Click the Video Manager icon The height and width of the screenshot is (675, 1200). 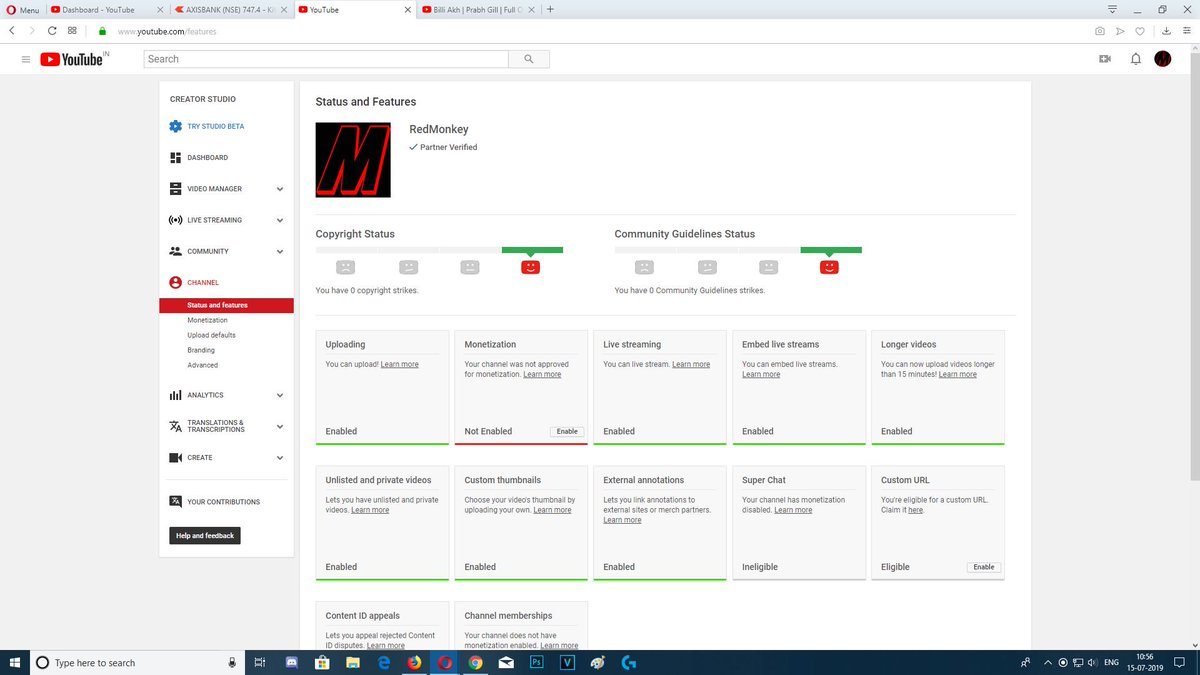pyautogui.click(x=175, y=189)
